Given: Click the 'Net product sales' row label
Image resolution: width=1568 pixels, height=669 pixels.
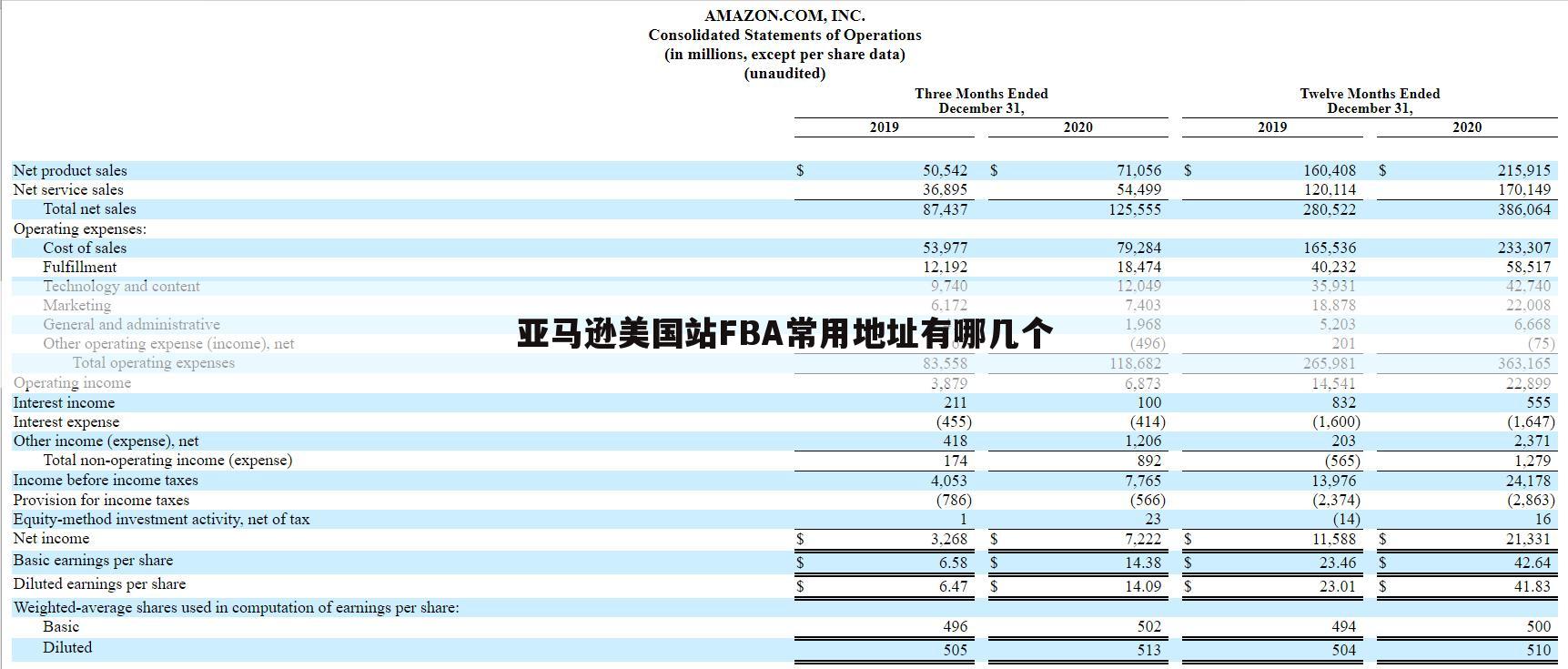Looking at the screenshot, I should [70, 171].
